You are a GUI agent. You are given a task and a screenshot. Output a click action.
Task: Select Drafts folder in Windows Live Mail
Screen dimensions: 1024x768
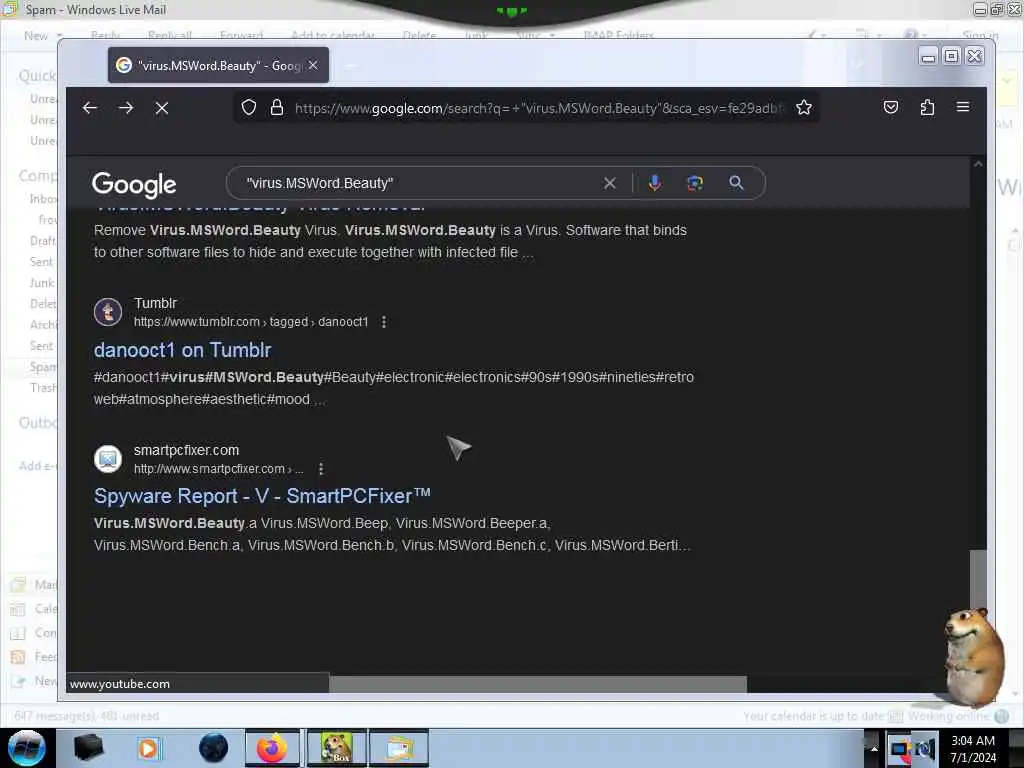[42, 241]
